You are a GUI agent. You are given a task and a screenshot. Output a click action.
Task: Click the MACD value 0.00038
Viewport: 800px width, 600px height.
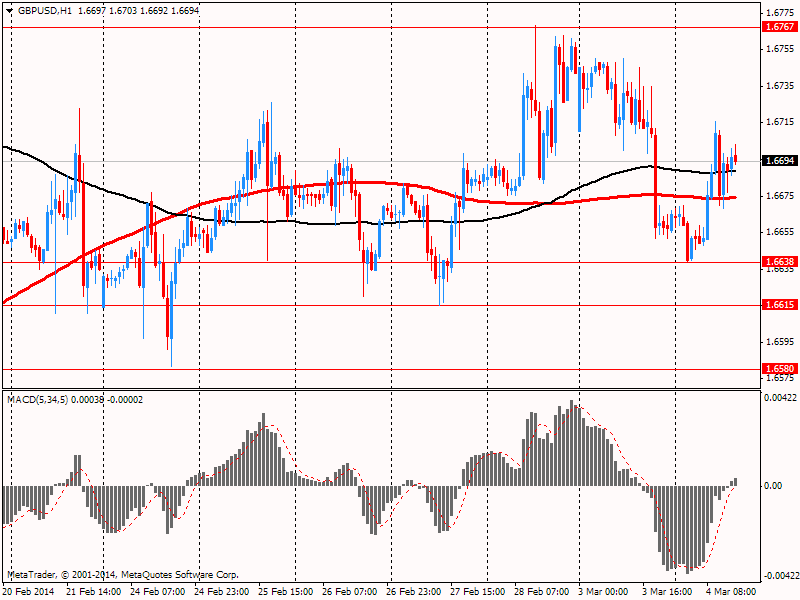click(x=88, y=400)
